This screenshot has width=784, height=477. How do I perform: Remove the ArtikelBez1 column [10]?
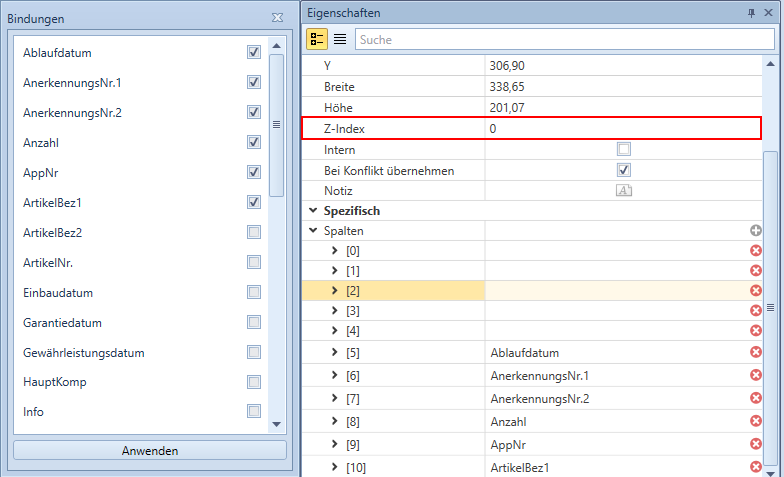point(756,467)
